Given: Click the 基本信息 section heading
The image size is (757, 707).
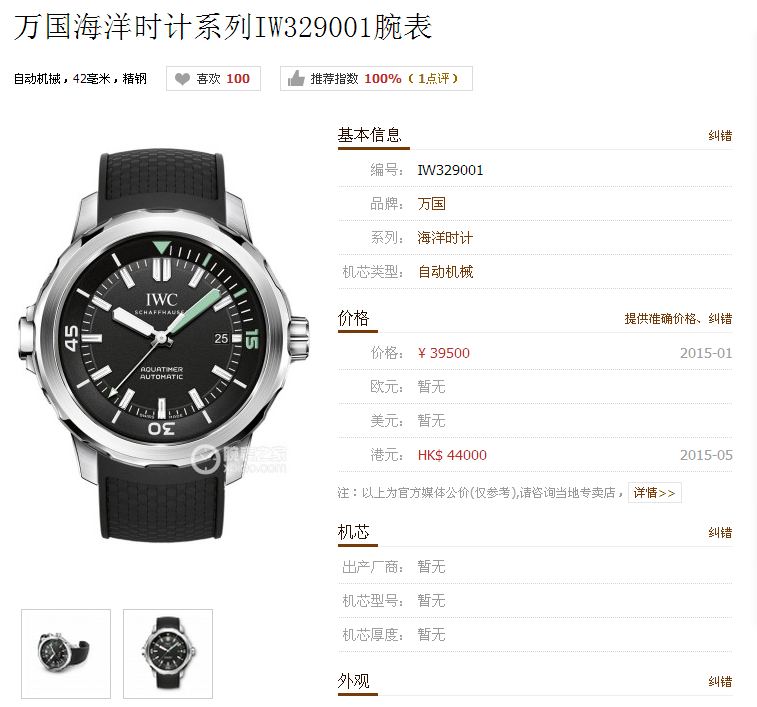Looking at the screenshot, I should pos(369,135).
